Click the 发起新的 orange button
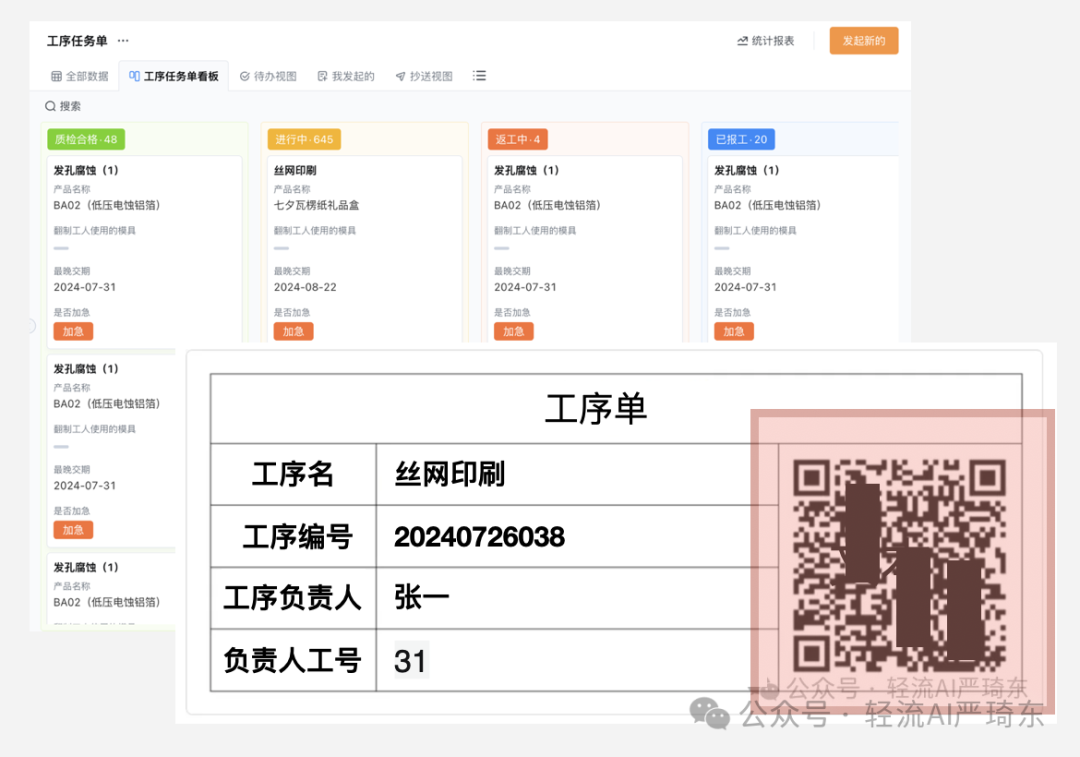 (x=863, y=41)
